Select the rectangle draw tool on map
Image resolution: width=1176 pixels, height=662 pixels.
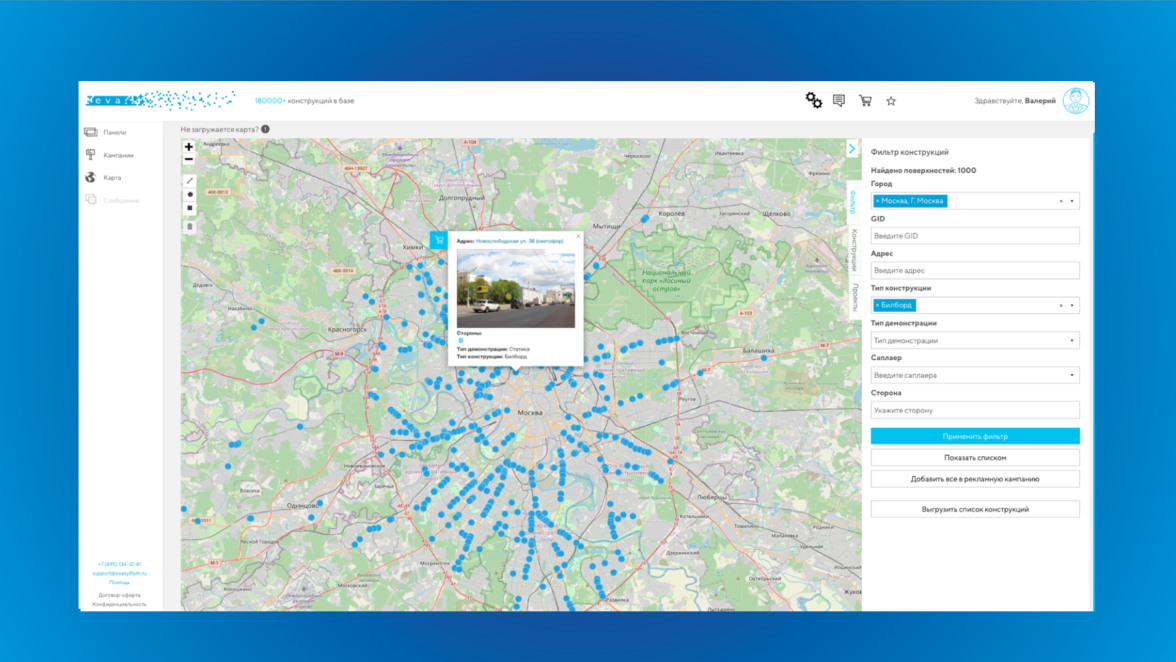point(190,208)
